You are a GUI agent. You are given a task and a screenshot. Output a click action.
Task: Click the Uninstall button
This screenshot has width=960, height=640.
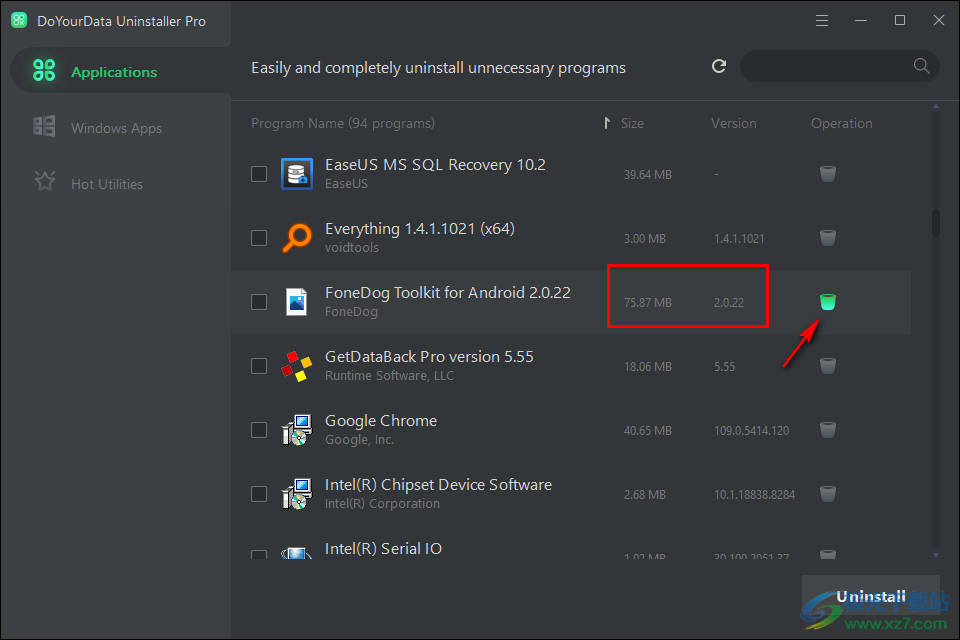[871, 597]
